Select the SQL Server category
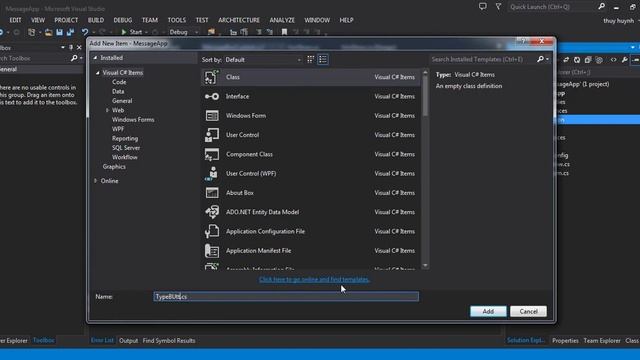Screen dimensions: 640x360 [x=126, y=148]
